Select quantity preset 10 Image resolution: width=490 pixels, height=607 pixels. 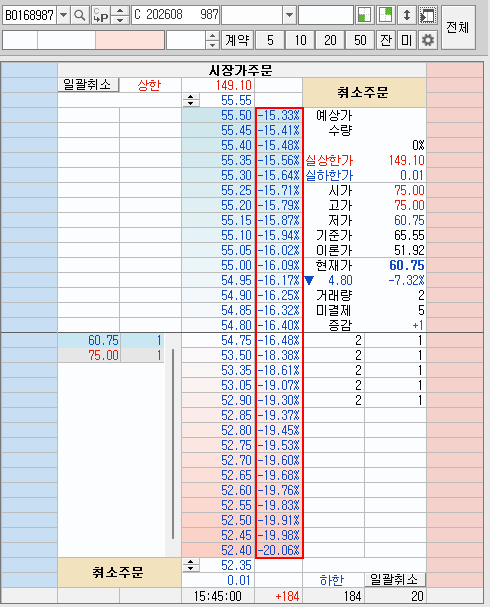pyautogui.click(x=300, y=40)
